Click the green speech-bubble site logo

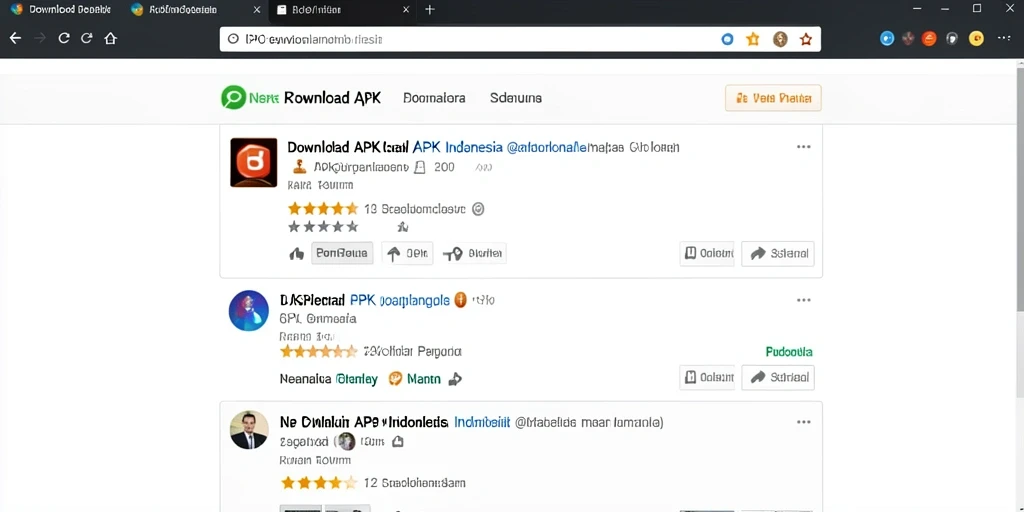point(234,97)
